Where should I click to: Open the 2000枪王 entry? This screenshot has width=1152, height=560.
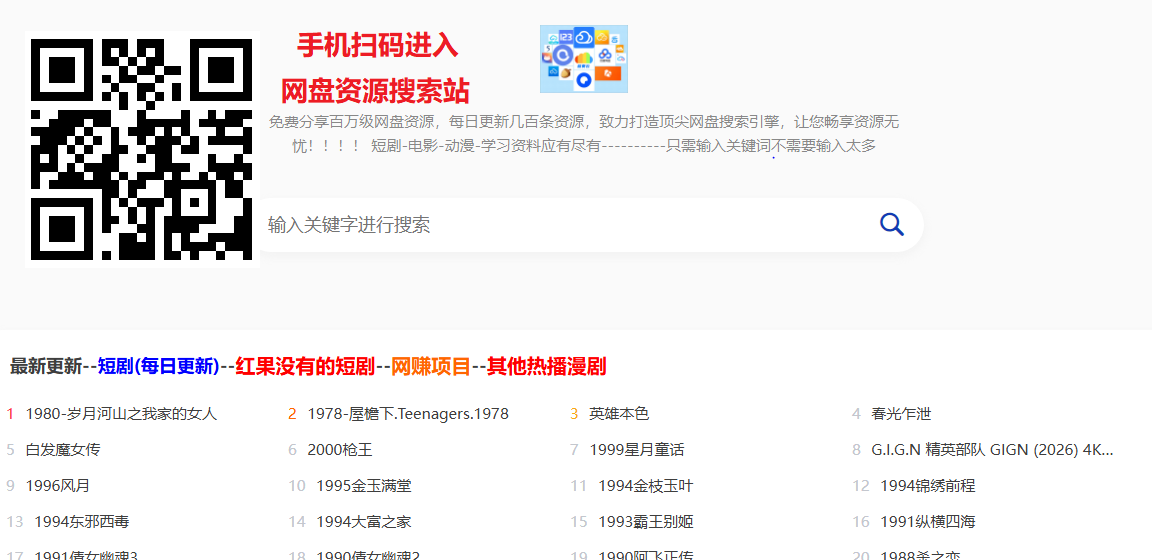(x=339, y=450)
